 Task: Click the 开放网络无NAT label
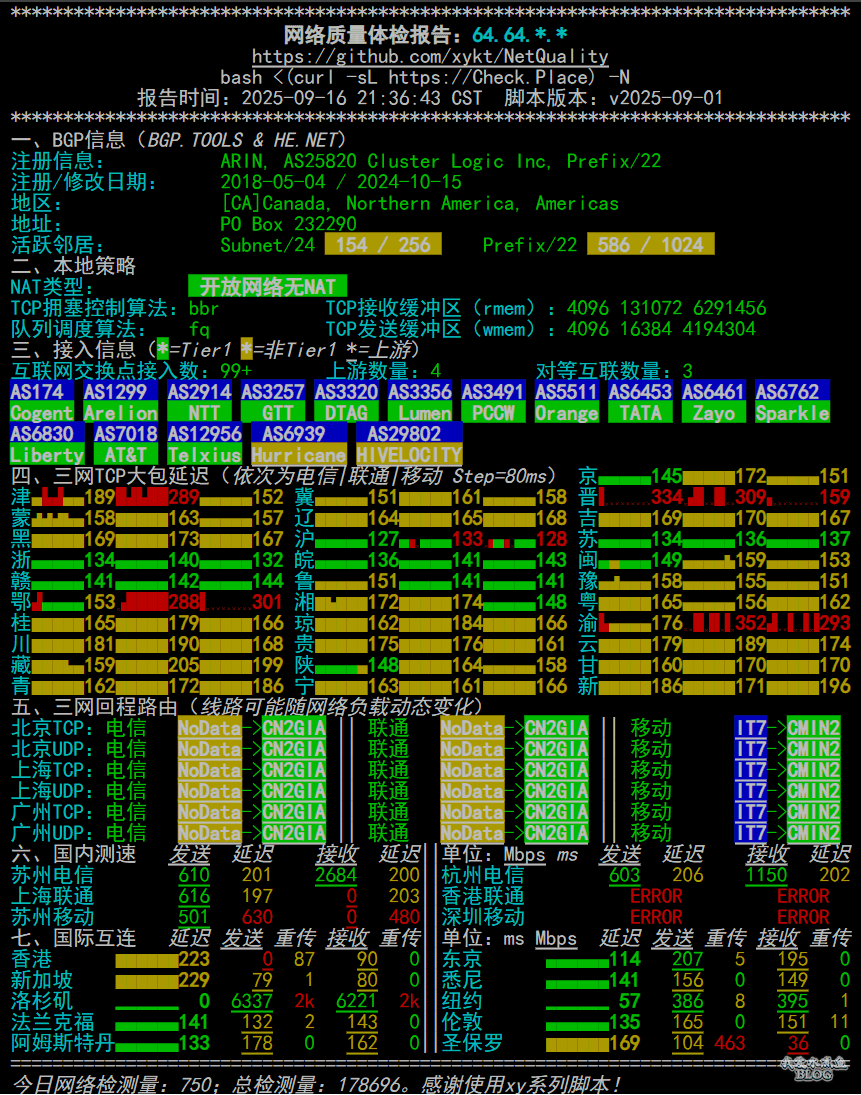click(267, 286)
